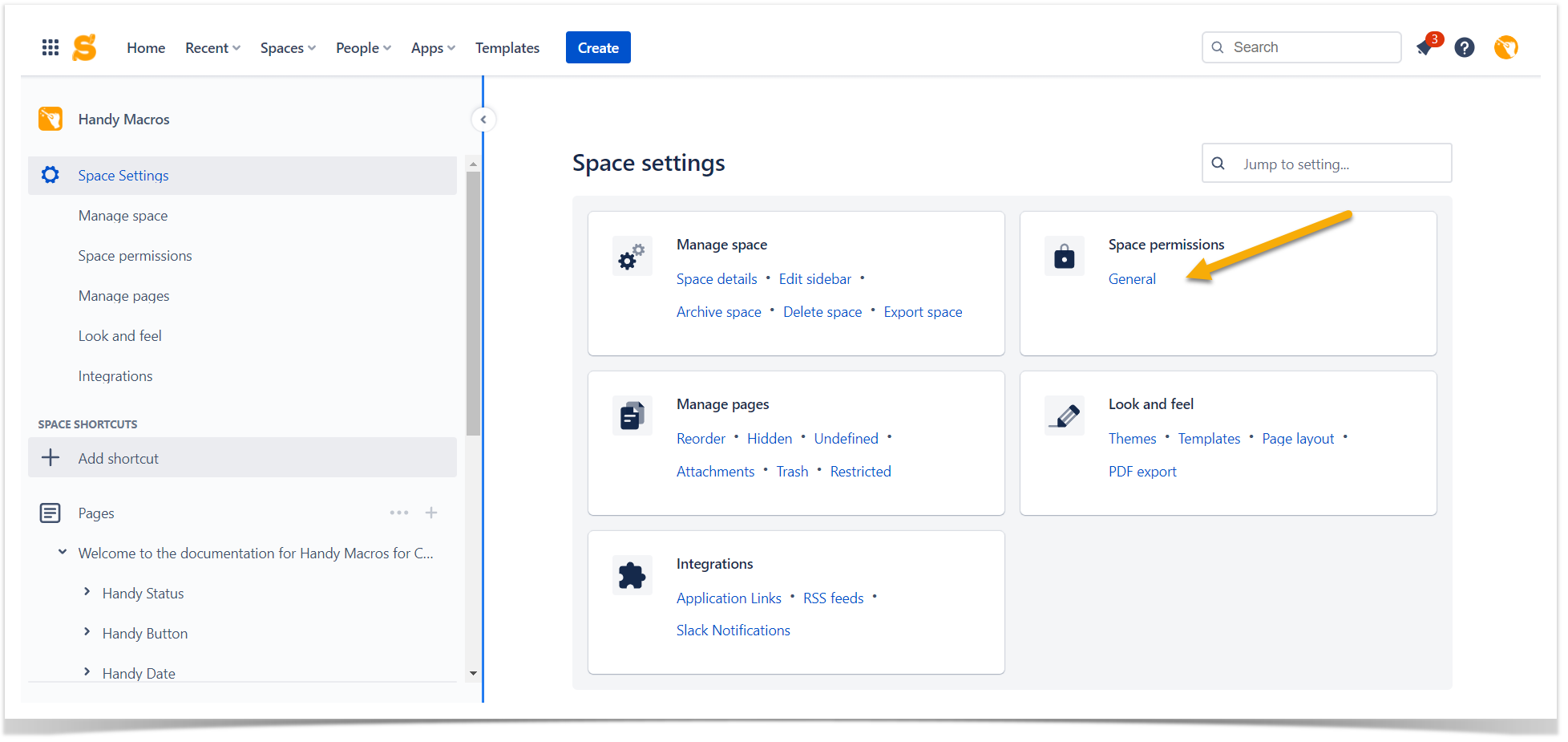Open the Page layout link
This screenshot has height=742, width=1568.
point(1298,439)
